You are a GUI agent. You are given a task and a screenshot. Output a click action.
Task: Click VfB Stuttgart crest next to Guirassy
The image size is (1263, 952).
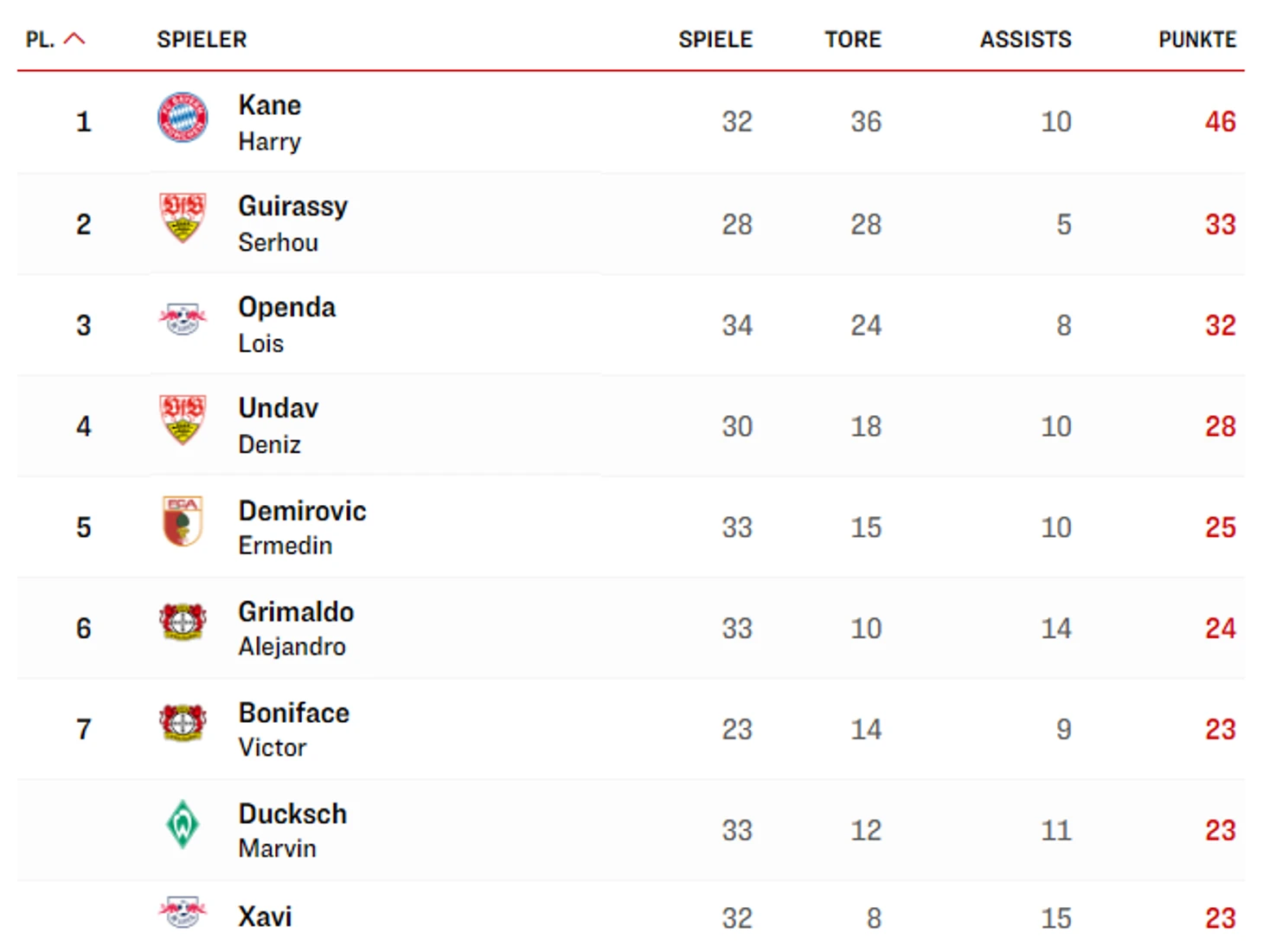tap(183, 218)
